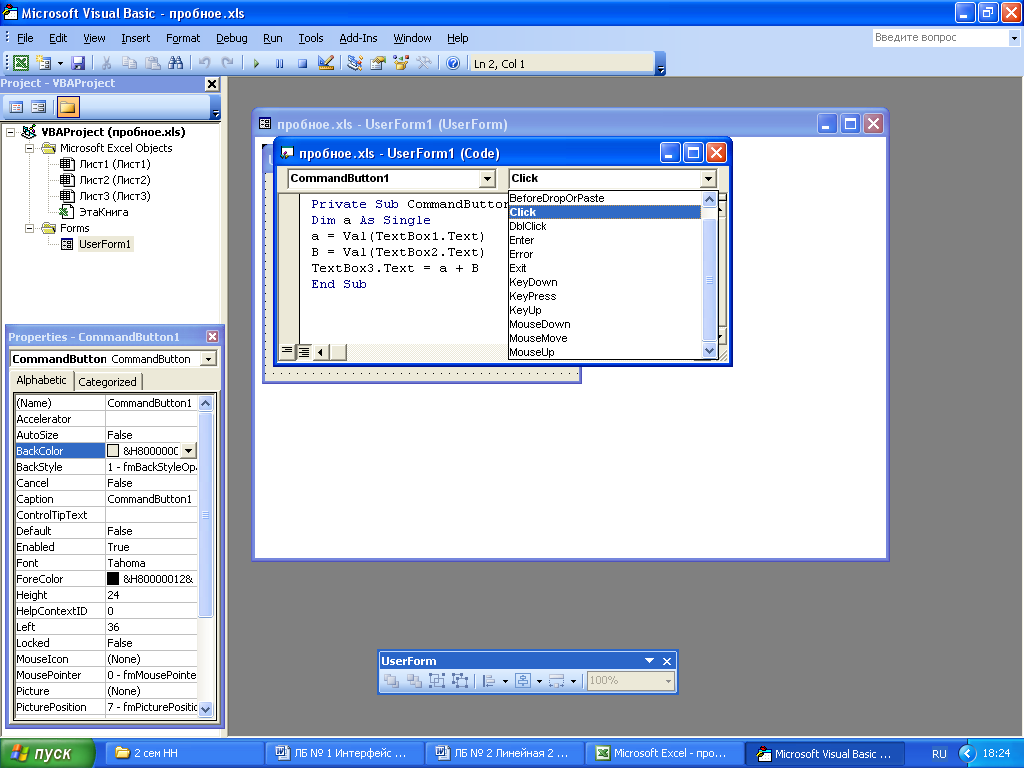Open the Insert menu
The width and height of the screenshot is (1024, 768).
pos(135,39)
